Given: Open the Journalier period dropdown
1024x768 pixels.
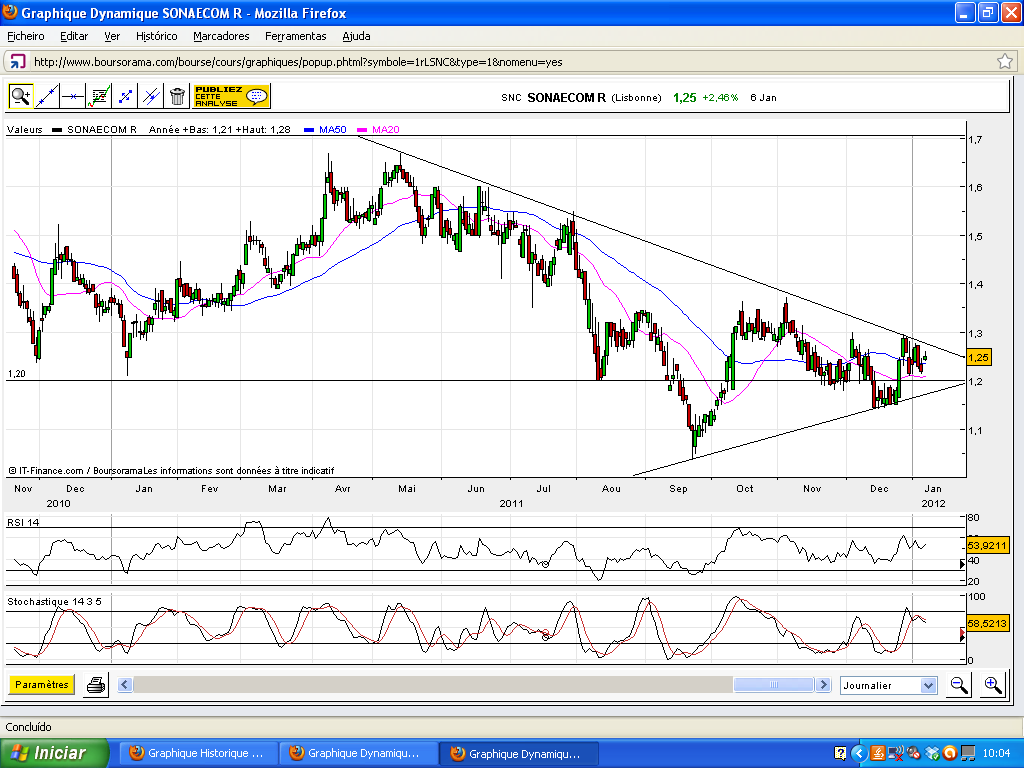Looking at the screenshot, I should (889, 685).
